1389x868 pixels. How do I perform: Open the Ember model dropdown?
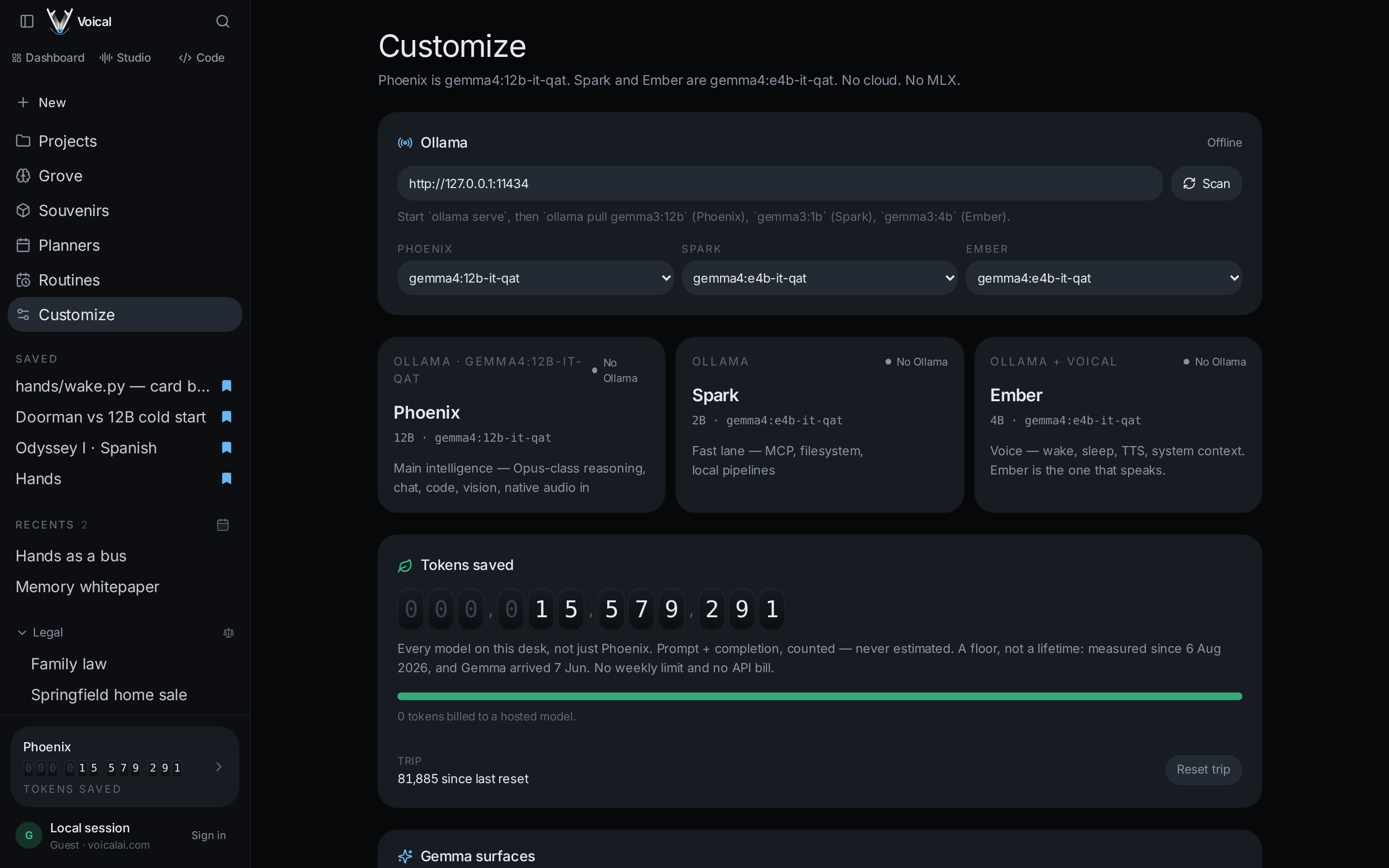(x=1104, y=278)
